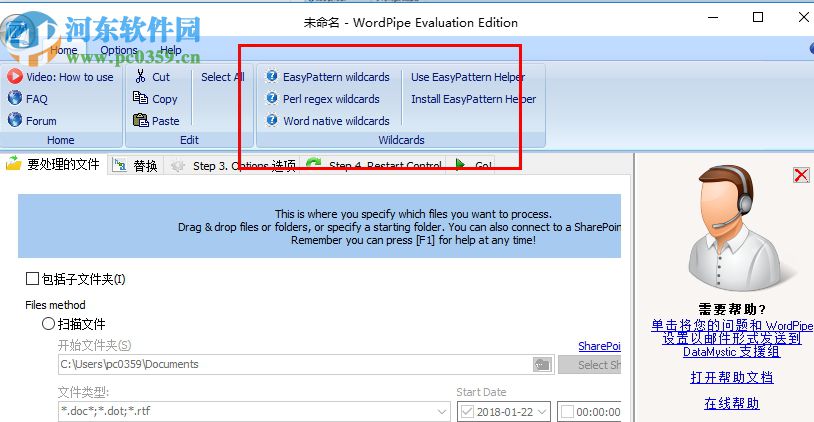Close the help assistant panel
814x422 pixels.
coord(801,175)
